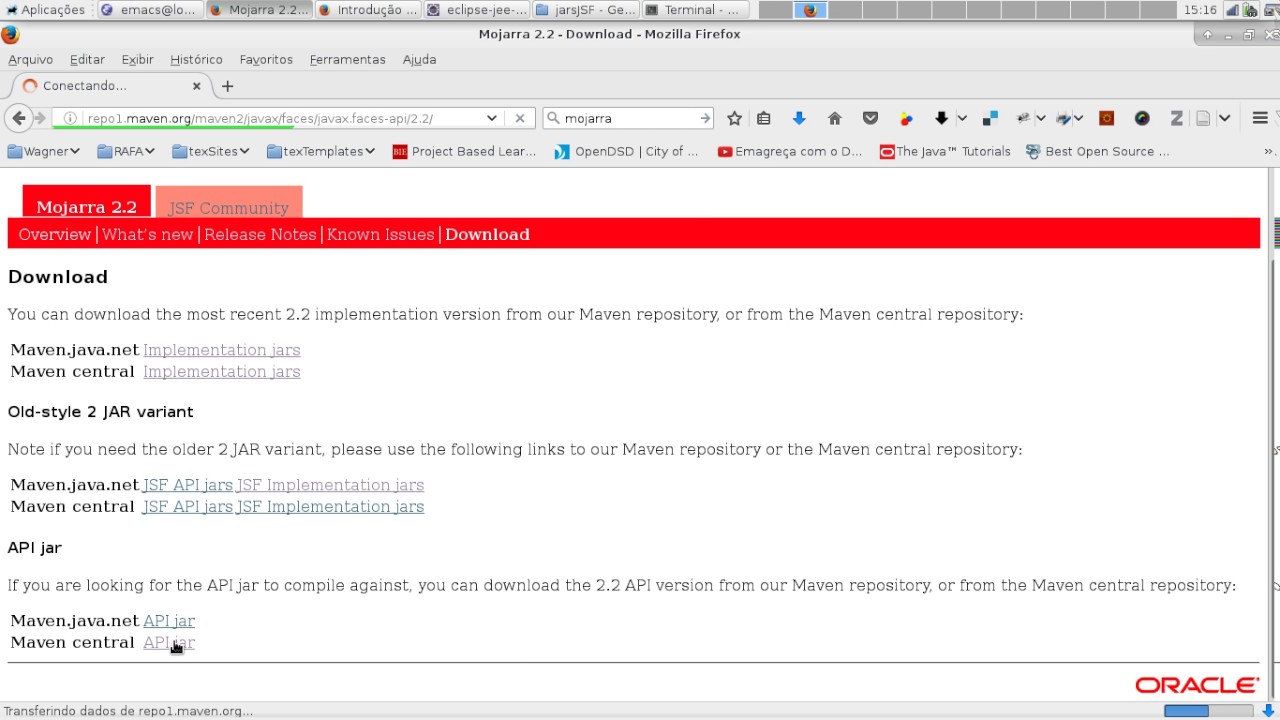Open OpenDSD City of bookmark
Viewport: 1280px width, 720px height.
[625, 152]
